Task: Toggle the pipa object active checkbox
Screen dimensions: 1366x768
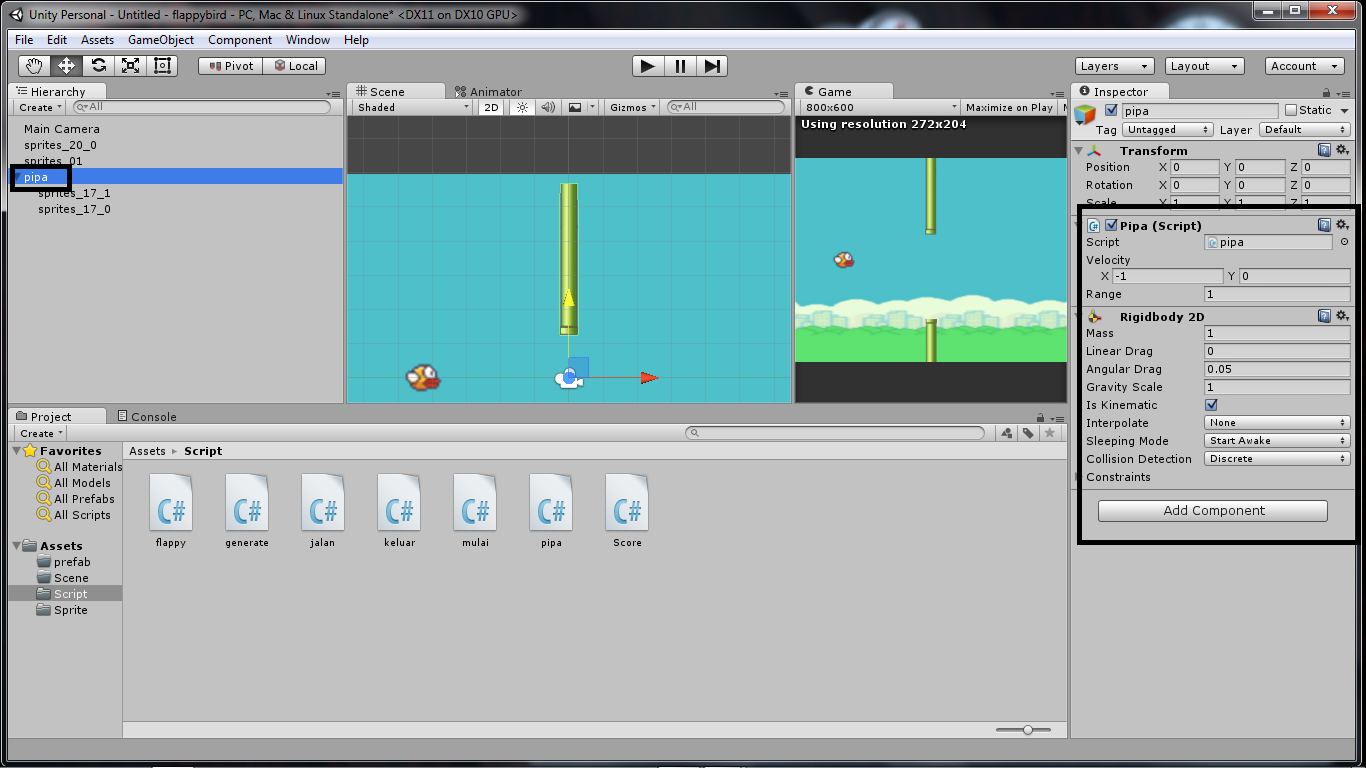Action: tap(1111, 111)
